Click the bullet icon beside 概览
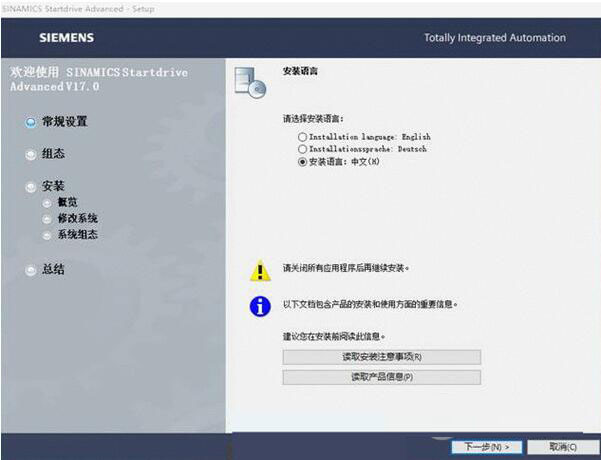 coord(47,203)
